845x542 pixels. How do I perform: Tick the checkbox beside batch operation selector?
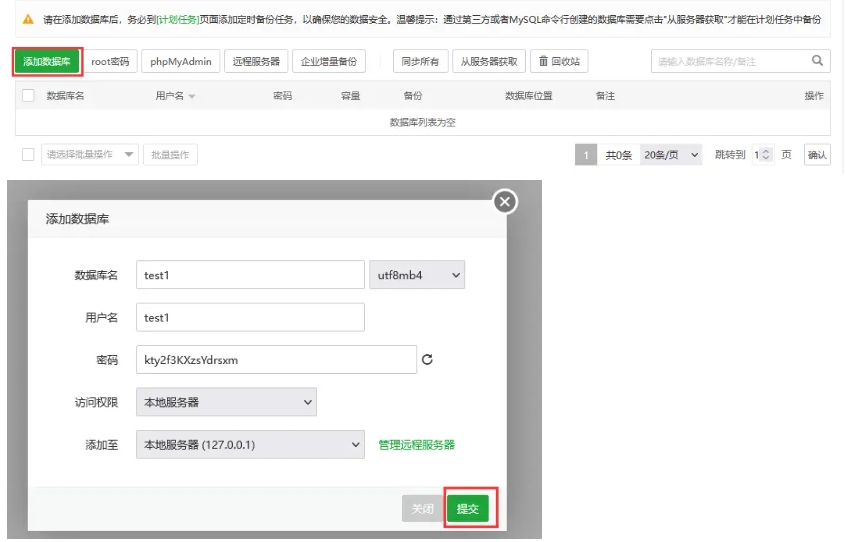point(28,155)
